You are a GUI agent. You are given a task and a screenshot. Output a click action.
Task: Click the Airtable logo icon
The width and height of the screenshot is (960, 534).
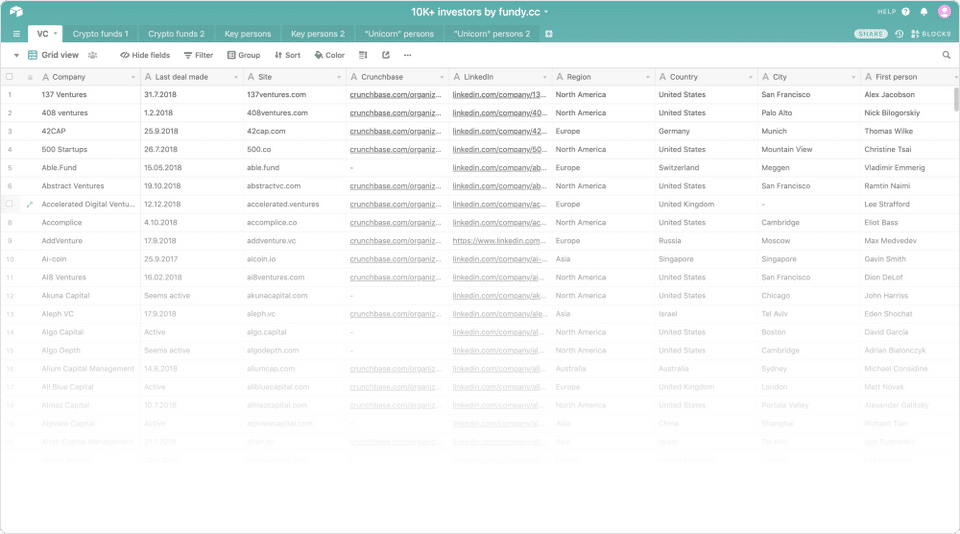click(17, 12)
